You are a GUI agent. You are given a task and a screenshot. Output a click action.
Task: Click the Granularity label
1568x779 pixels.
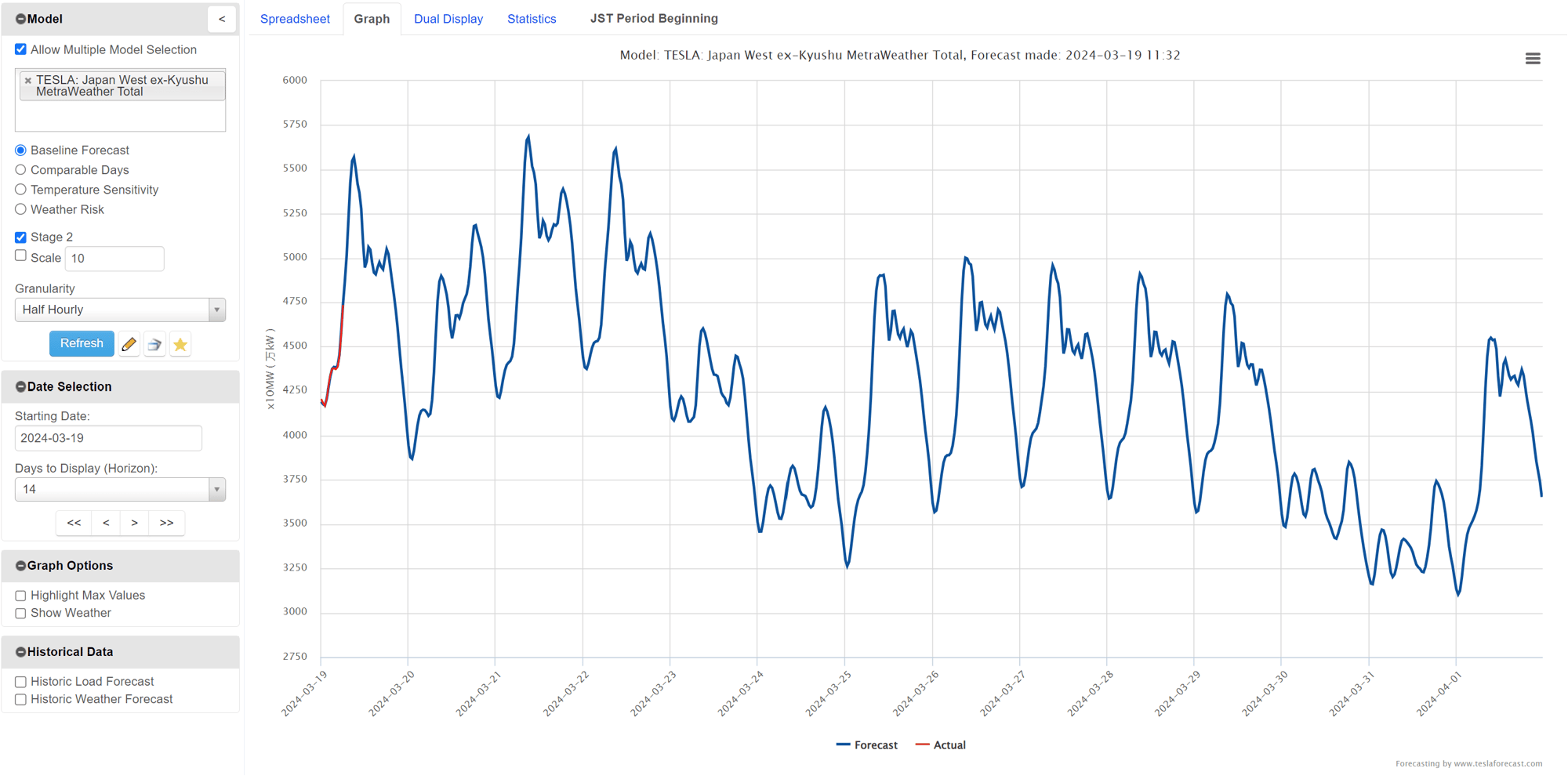pos(45,289)
